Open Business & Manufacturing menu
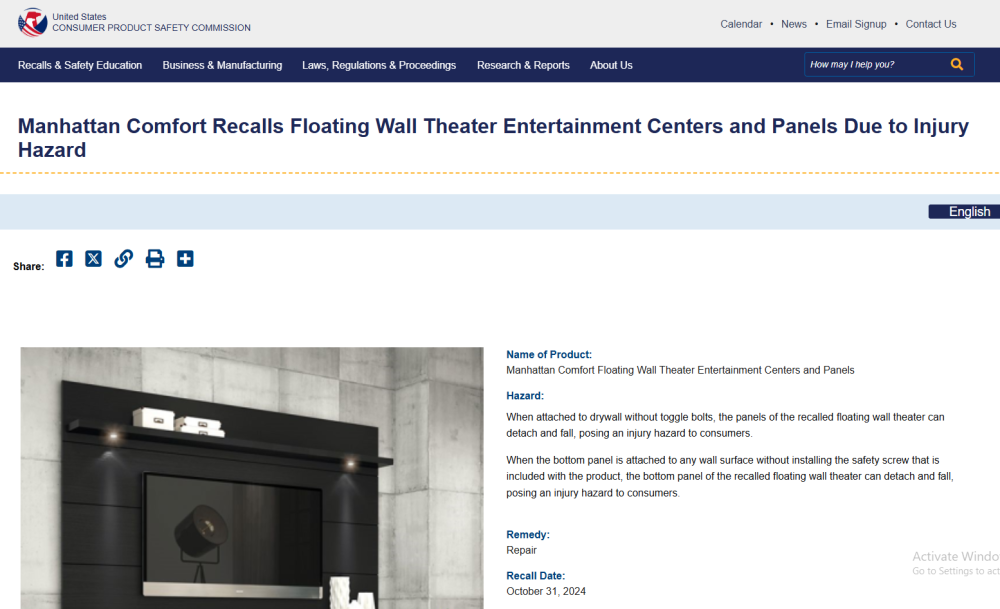Screen dimensions: 1000x609 [222, 65]
